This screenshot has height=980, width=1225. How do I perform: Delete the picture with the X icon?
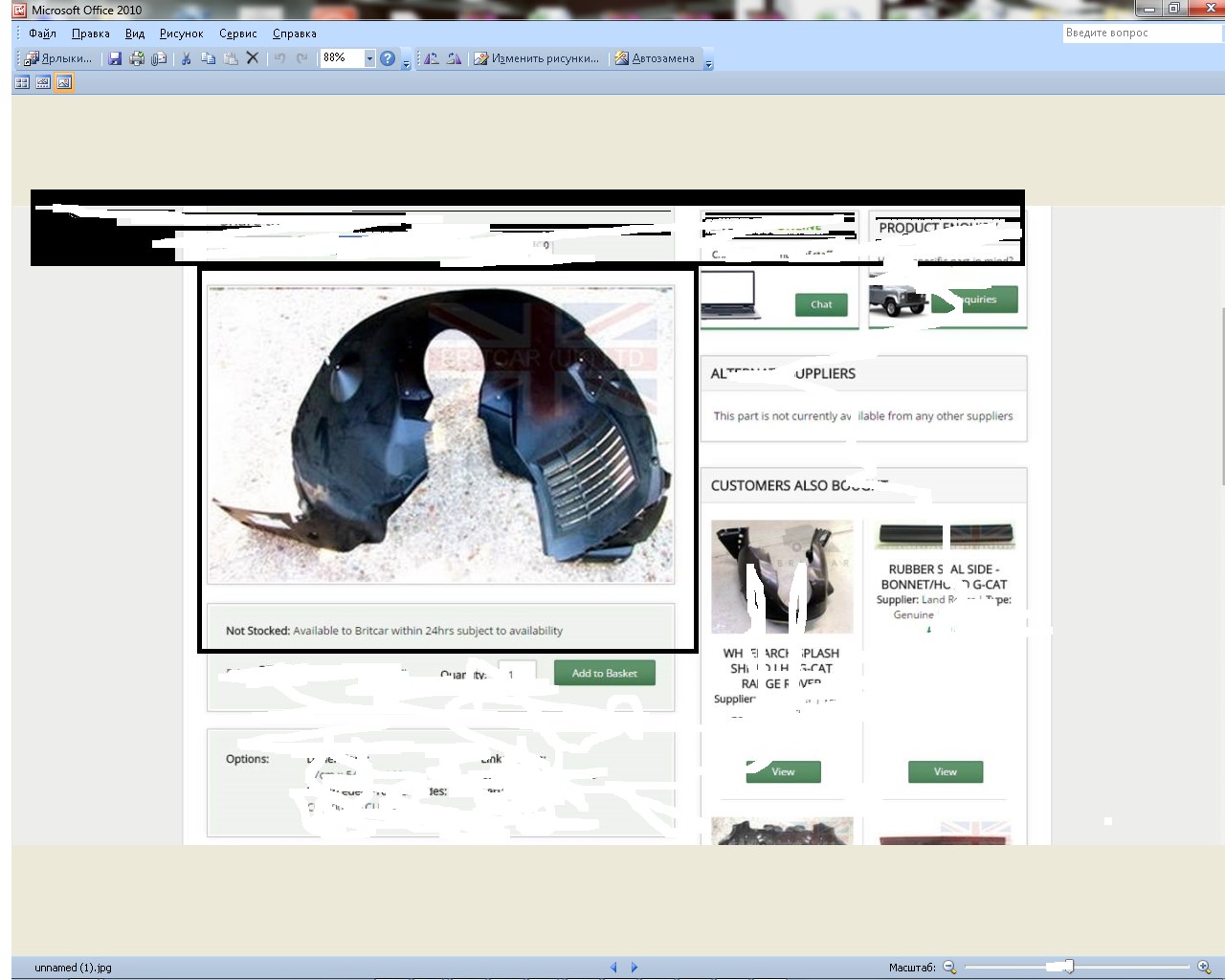pyautogui.click(x=253, y=58)
